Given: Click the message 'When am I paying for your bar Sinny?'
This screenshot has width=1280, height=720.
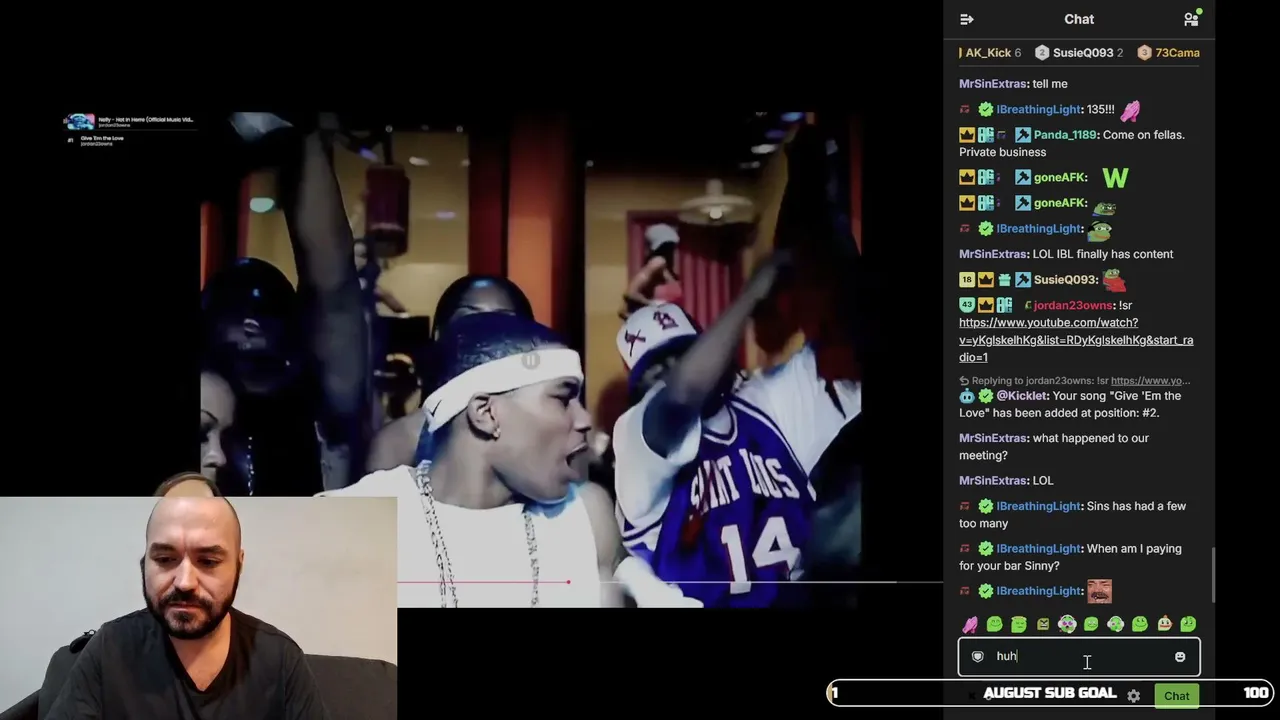Looking at the screenshot, I should click(1070, 557).
